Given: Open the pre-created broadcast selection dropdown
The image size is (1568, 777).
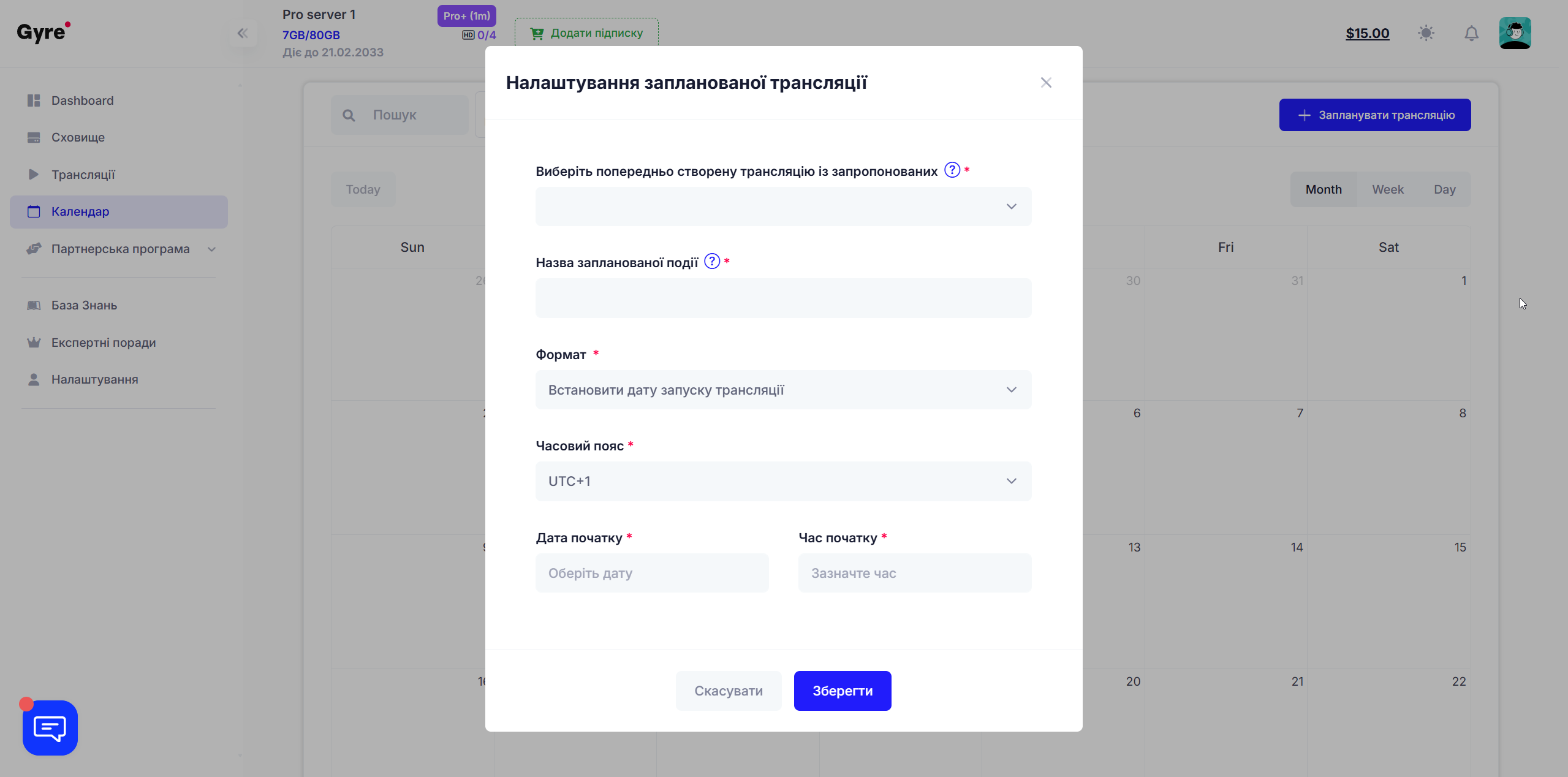Looking at the screenshot, I should coord(782,207).
